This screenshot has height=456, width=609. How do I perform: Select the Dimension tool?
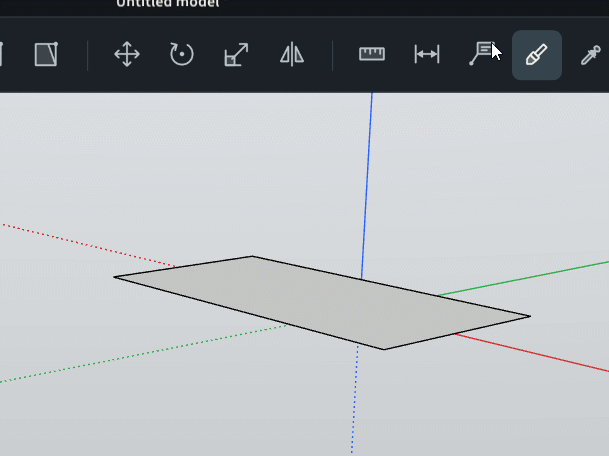427,54
